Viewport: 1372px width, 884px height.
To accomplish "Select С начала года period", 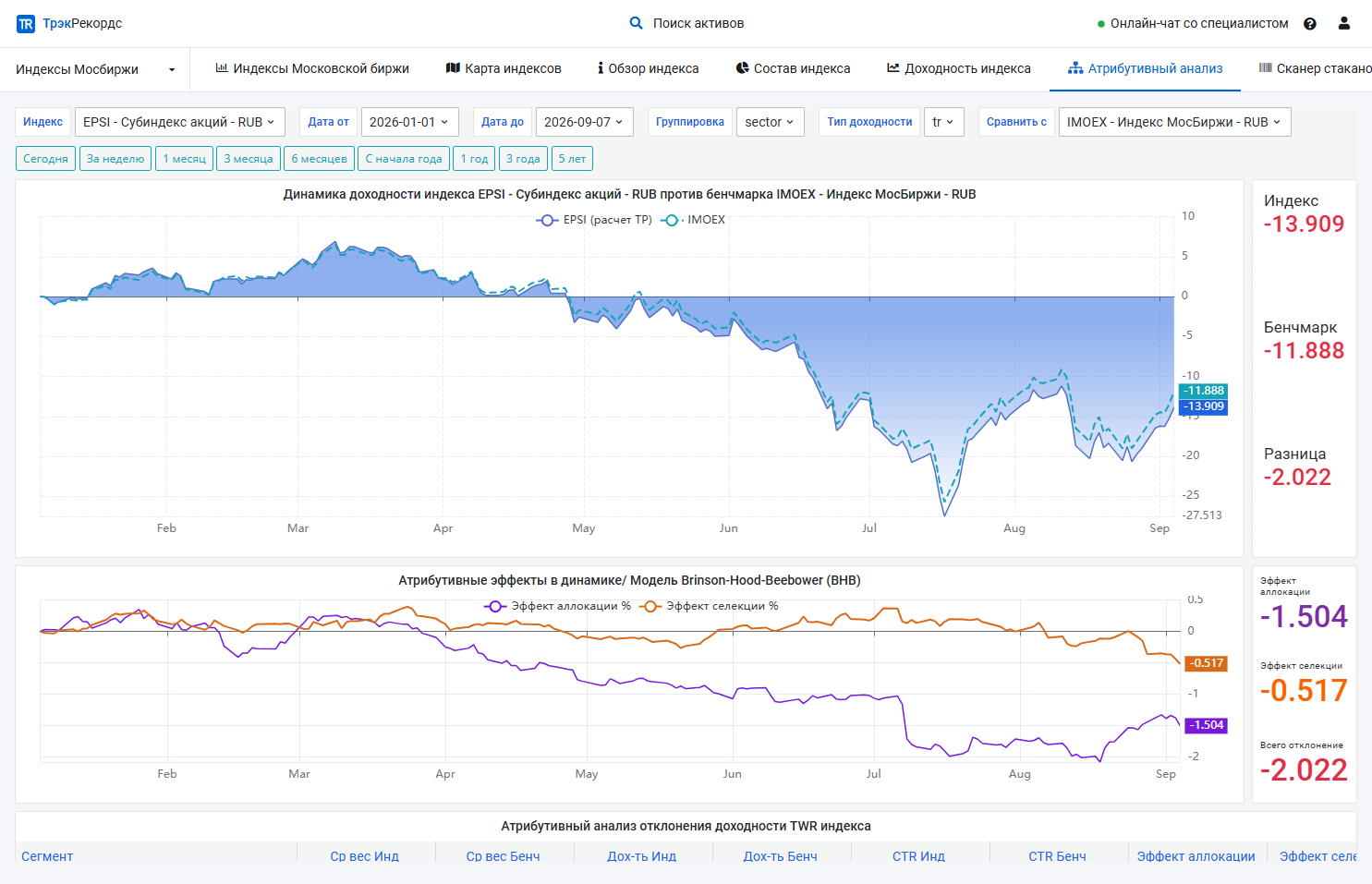I will (x=404, y=159).
